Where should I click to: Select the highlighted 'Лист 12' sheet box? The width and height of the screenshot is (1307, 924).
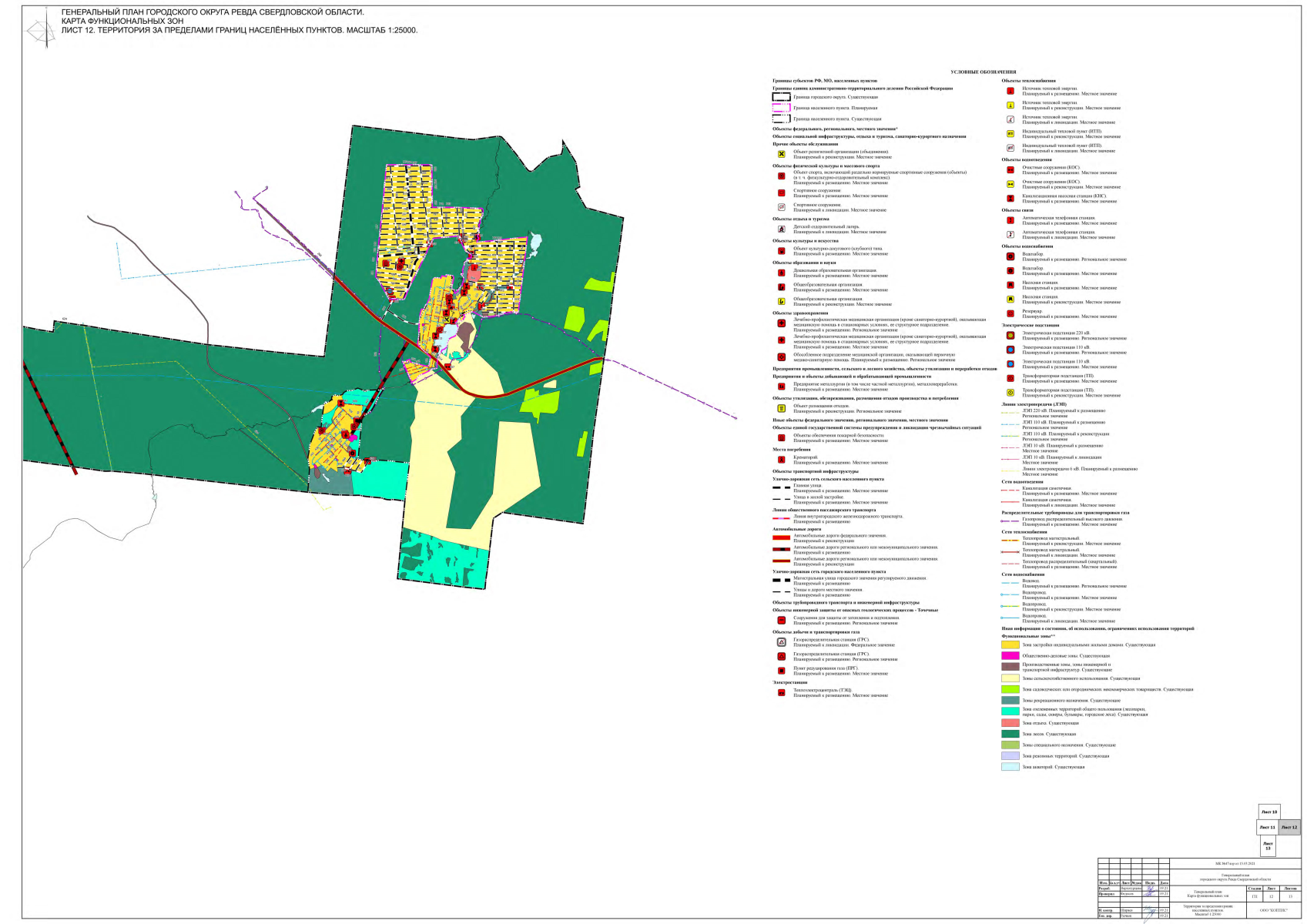point(1289,827)
